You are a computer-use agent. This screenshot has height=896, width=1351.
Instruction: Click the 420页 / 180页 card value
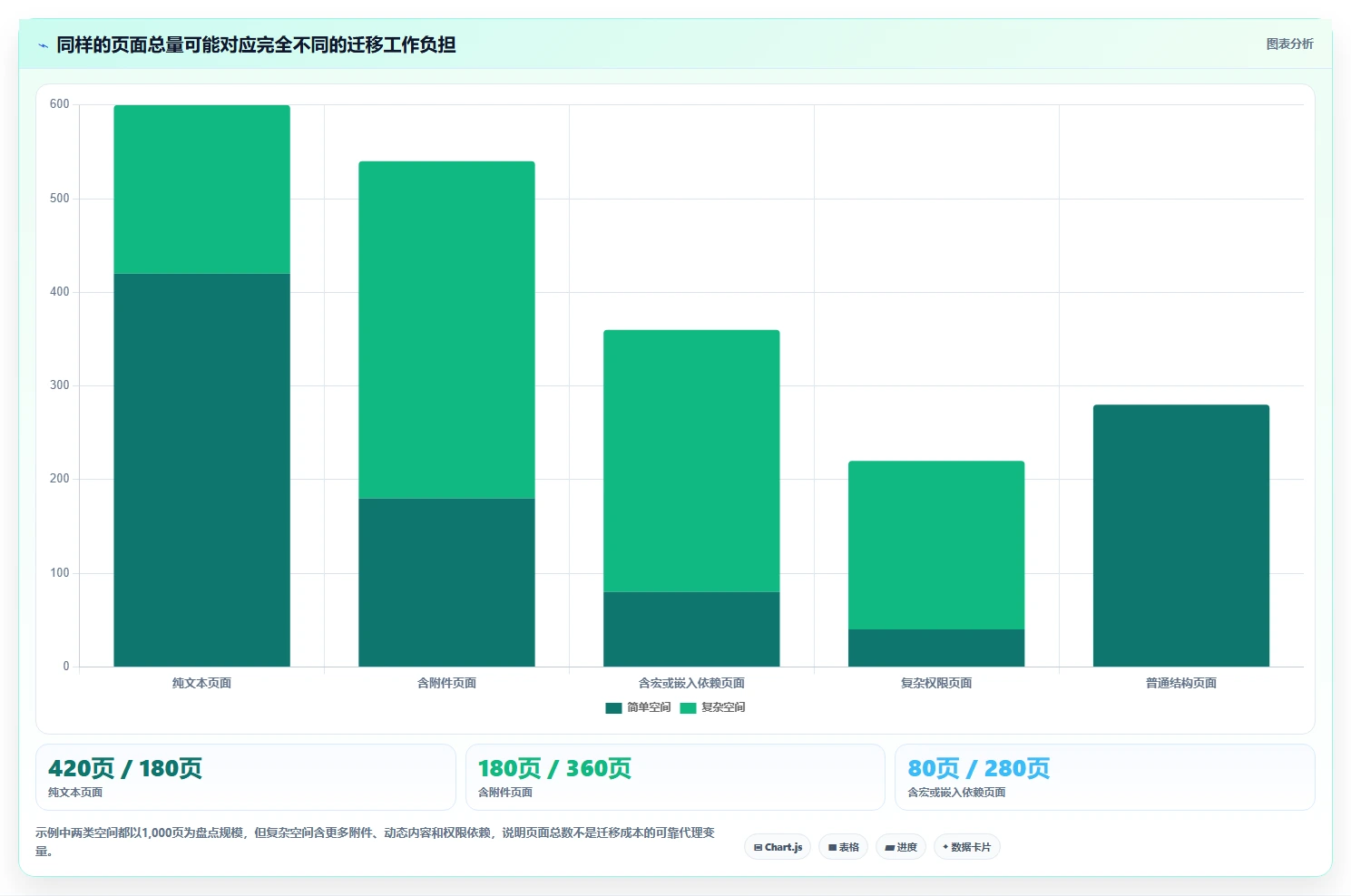point(125,768)
